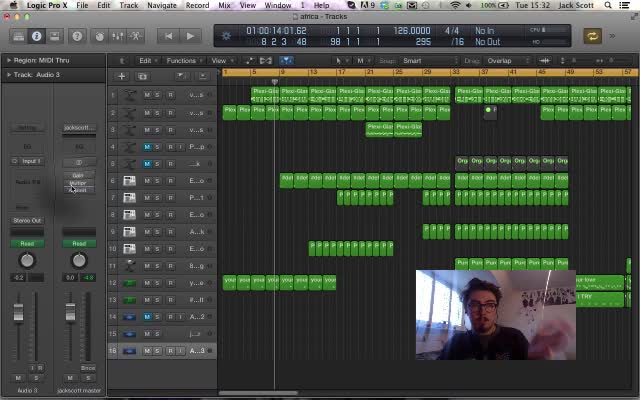Click the tempo value 126.0000
The height and width of the screenshot is (400, 640).
coord(412,31)
